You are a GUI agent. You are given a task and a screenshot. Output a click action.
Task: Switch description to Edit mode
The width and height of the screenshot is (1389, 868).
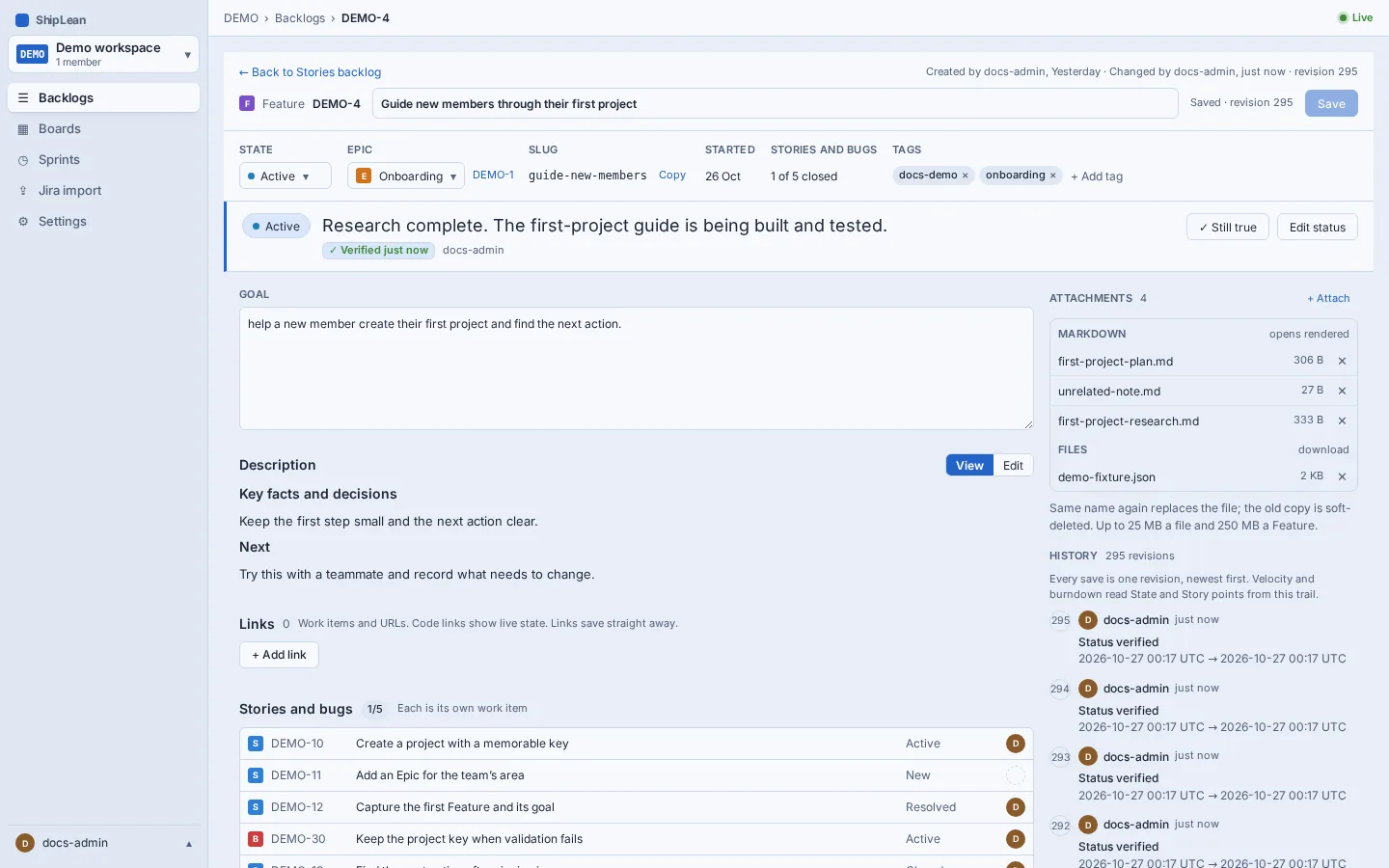tap(1013, 465)
